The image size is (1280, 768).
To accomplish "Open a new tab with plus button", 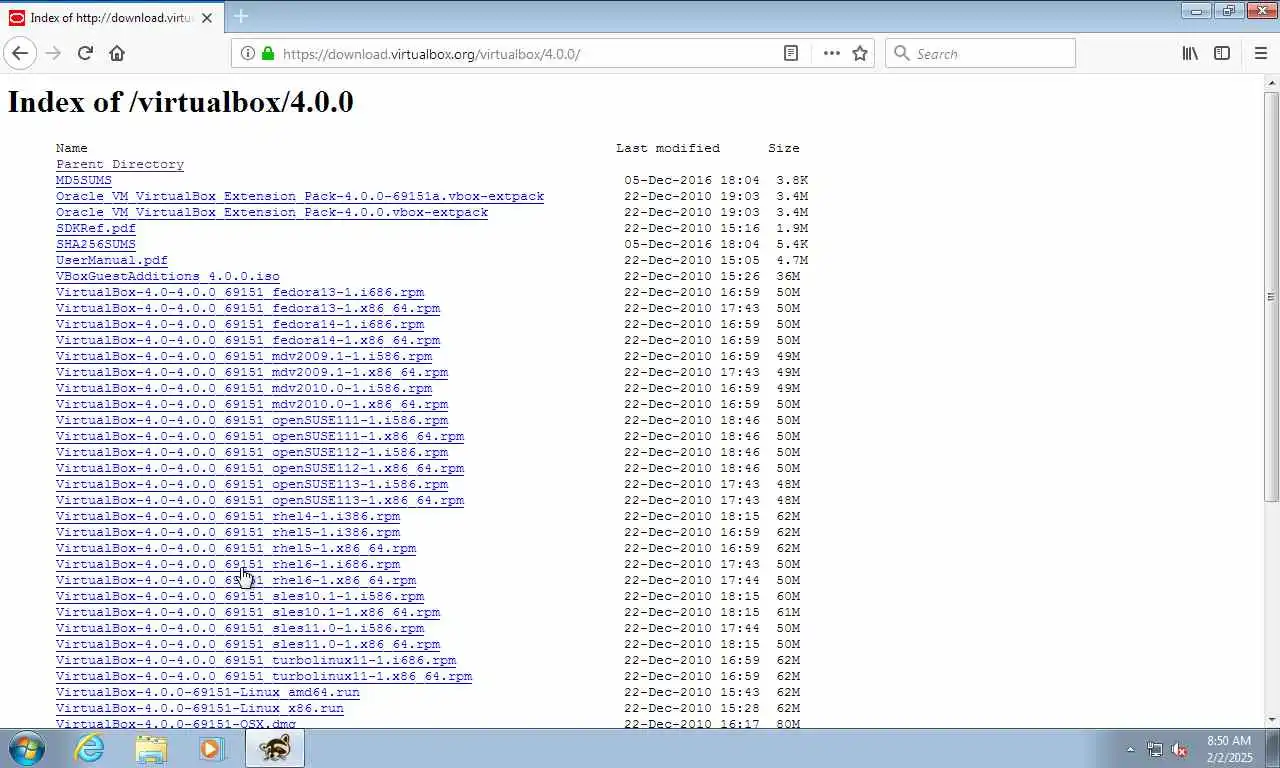I will 241,16.
